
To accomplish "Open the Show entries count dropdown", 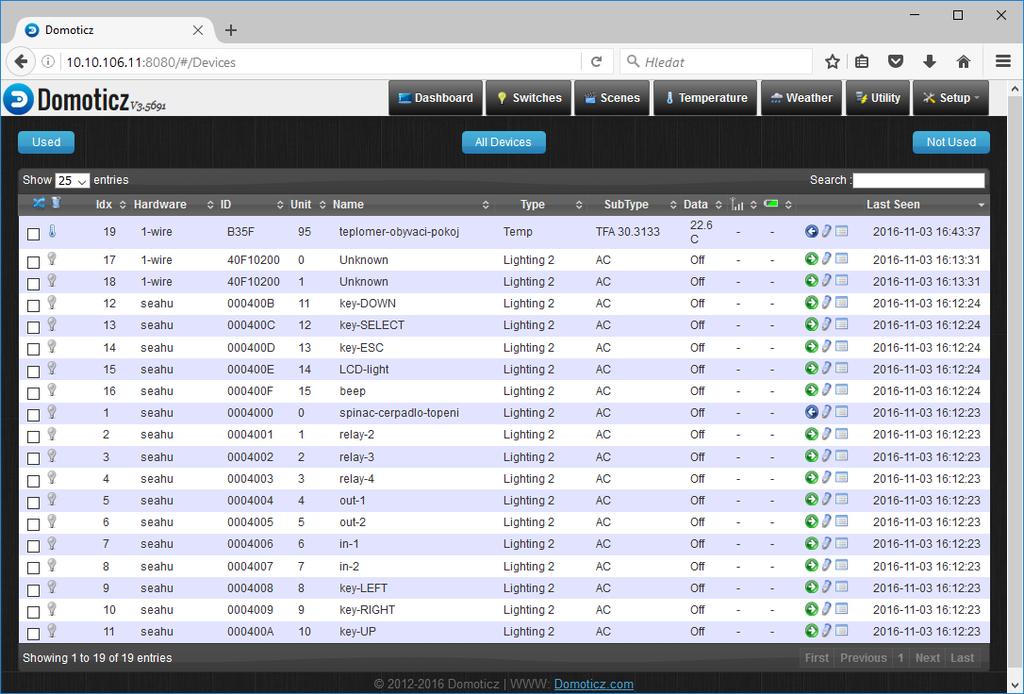I will (72, 180).
